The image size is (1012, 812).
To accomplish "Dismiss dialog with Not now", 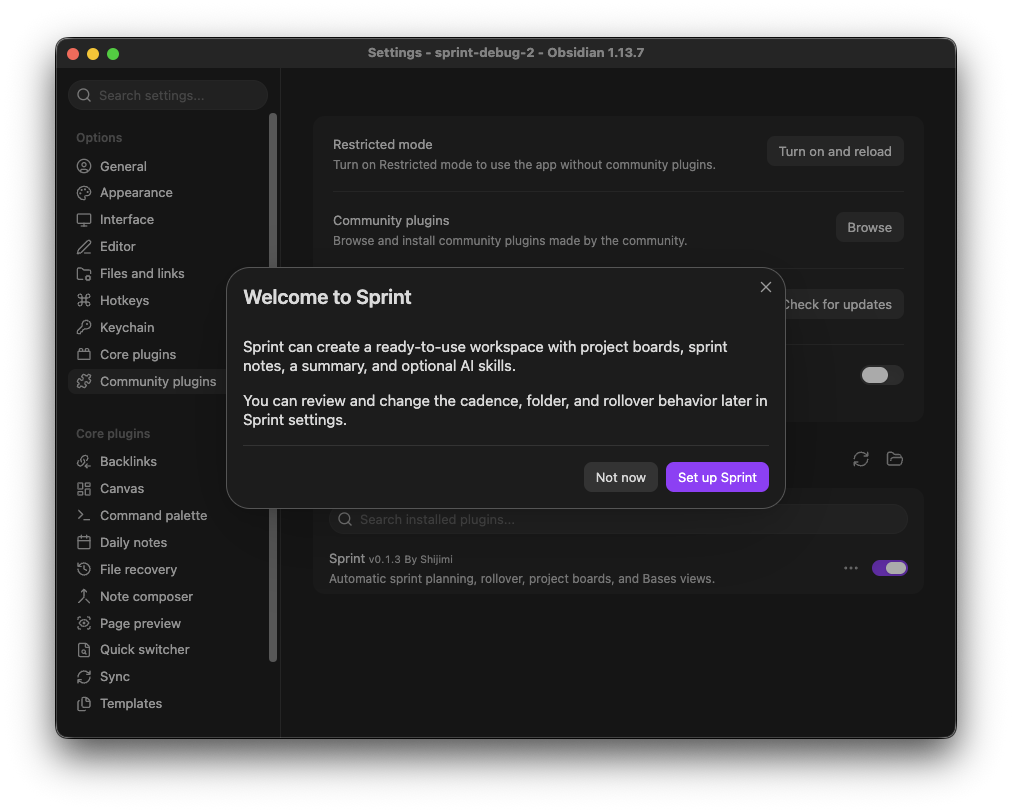I will pos(620,477).
